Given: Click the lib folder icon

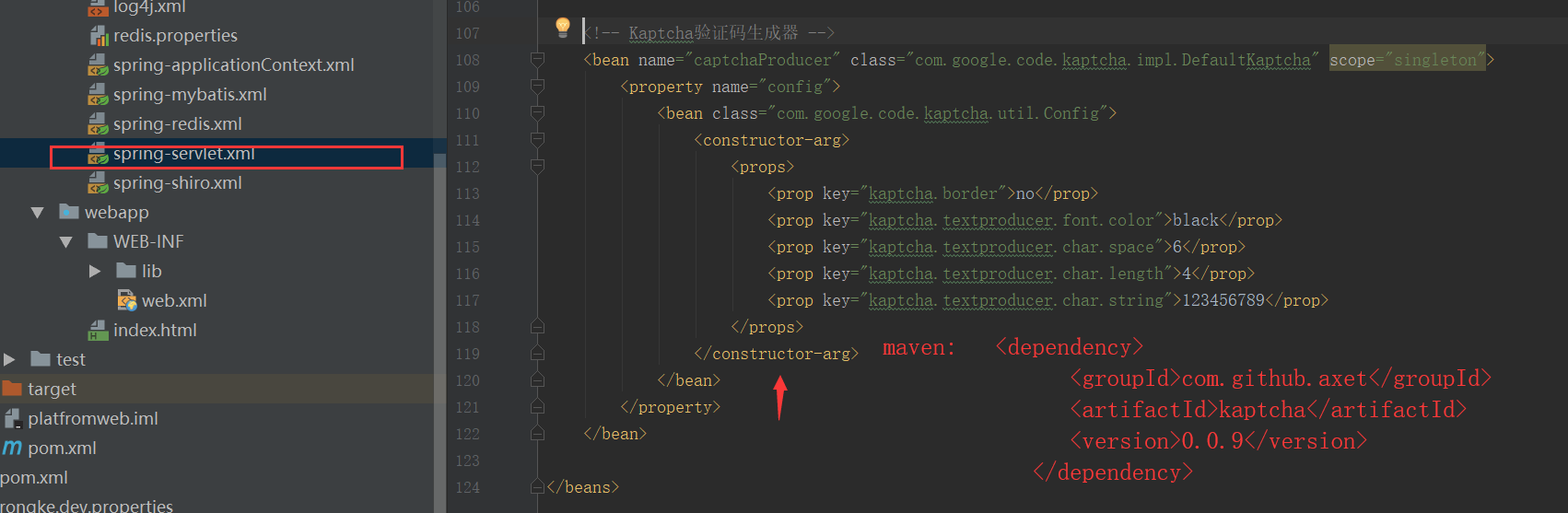Looking at the screenshot, I should tap(126, 271).
